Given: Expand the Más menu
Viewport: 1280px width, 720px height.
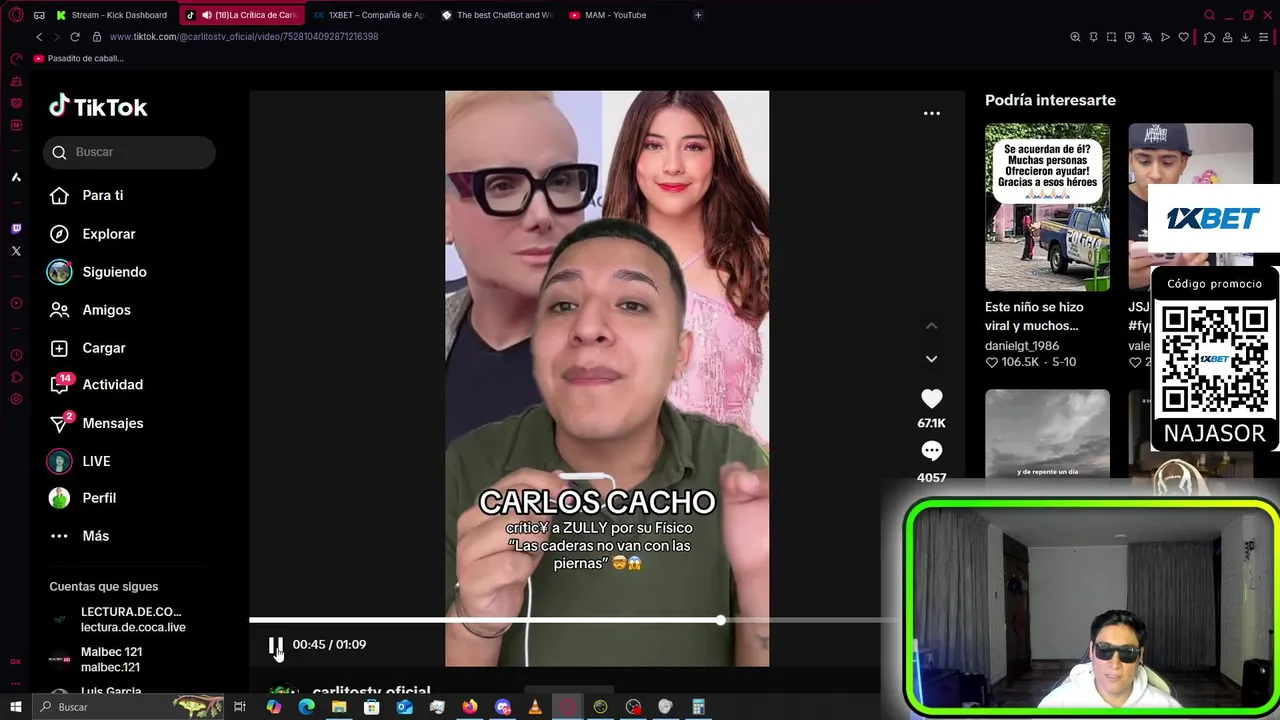Looking at the screenshot, I should pyautogui.click(x=80, y=536).
